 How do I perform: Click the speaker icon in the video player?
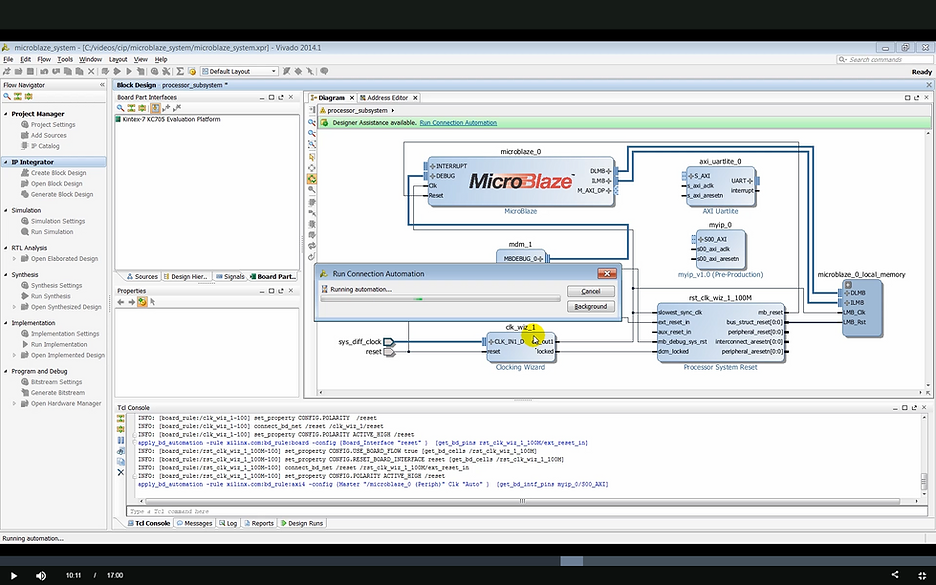40,575
